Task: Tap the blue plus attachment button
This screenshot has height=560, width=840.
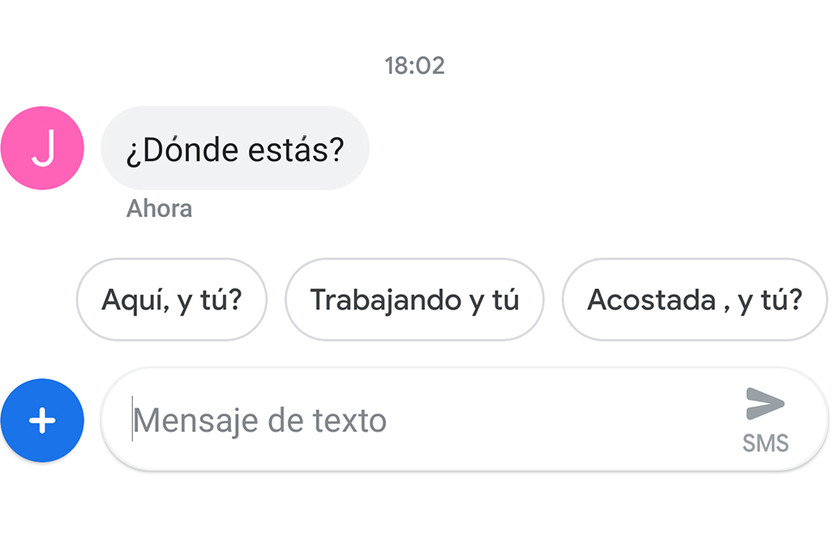Action: click(x=42, y=421)
